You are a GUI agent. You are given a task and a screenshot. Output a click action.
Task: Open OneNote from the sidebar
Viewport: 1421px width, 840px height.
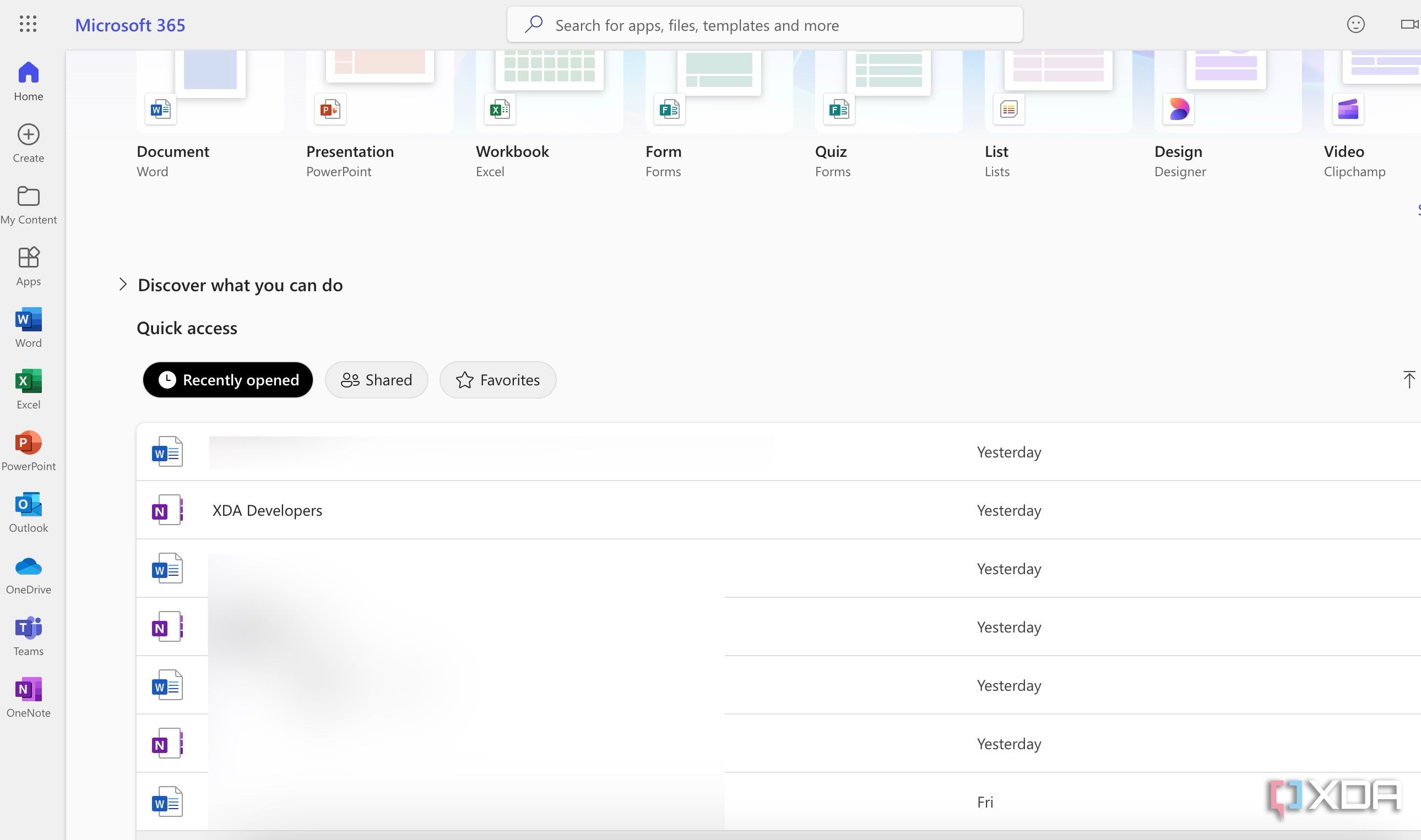28,697
